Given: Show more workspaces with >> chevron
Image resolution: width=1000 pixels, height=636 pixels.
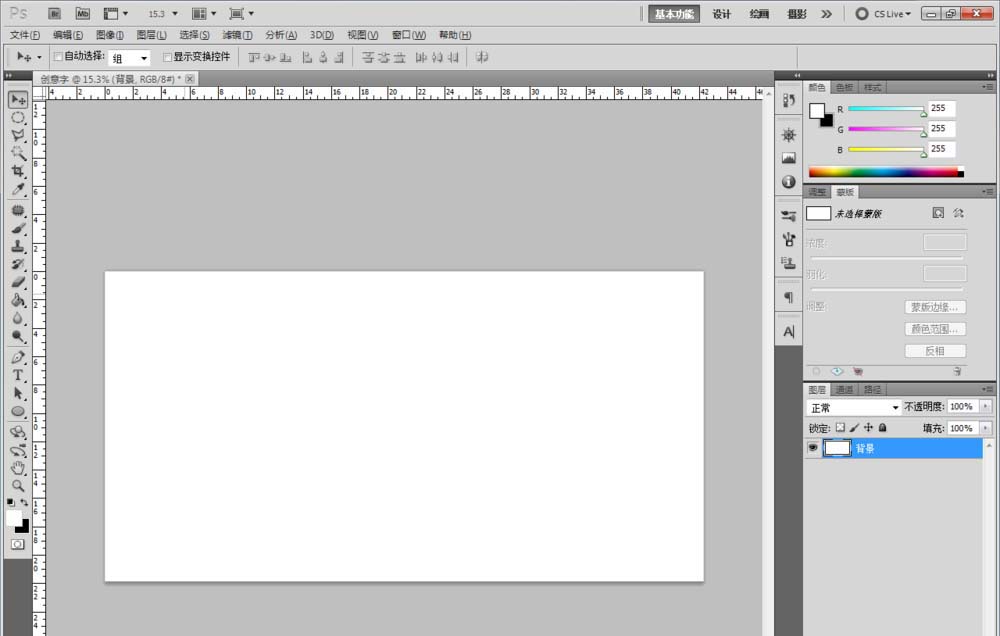Looking at the screenshot, I should (x=827, y=13).
